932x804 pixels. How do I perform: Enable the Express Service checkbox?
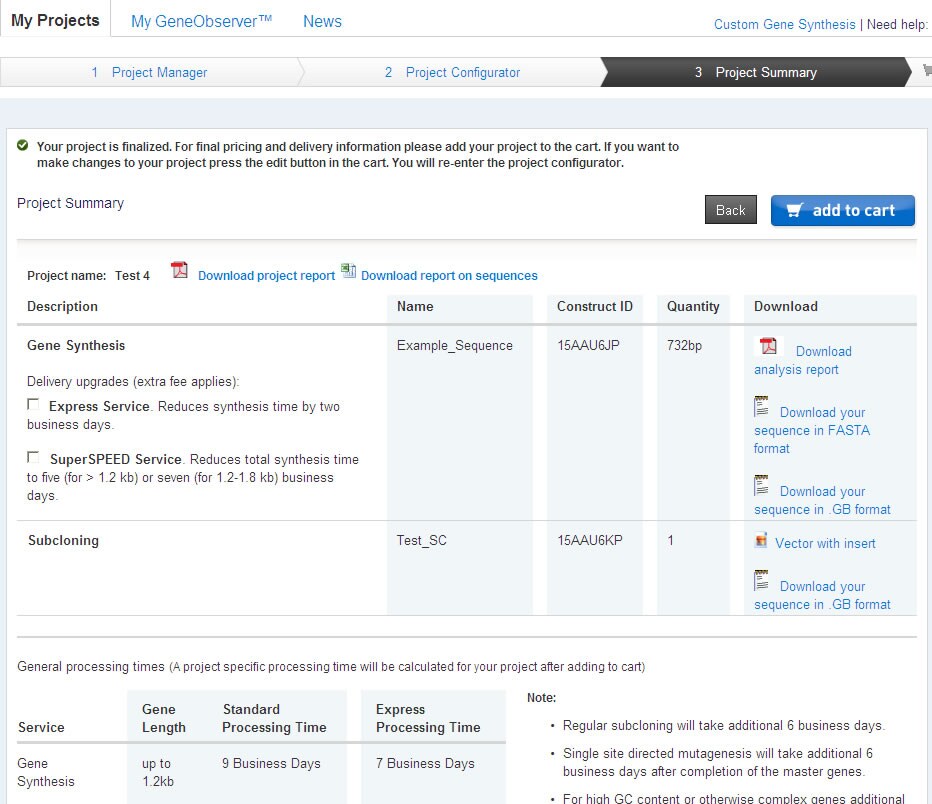[33, 405]
